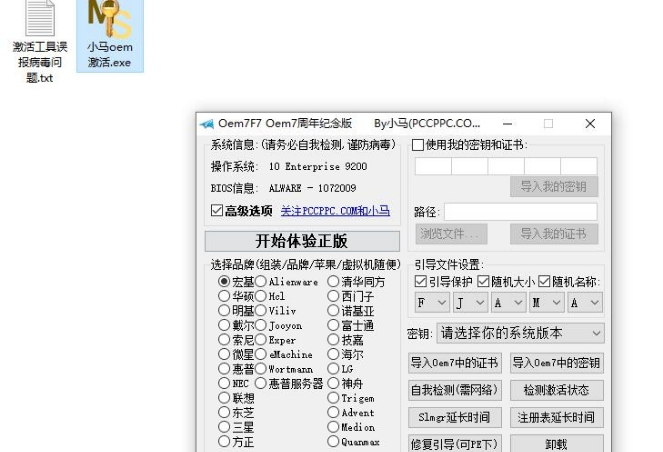Click 开始体验正版 button
This screenshot has height=452, width=663.
302,241
